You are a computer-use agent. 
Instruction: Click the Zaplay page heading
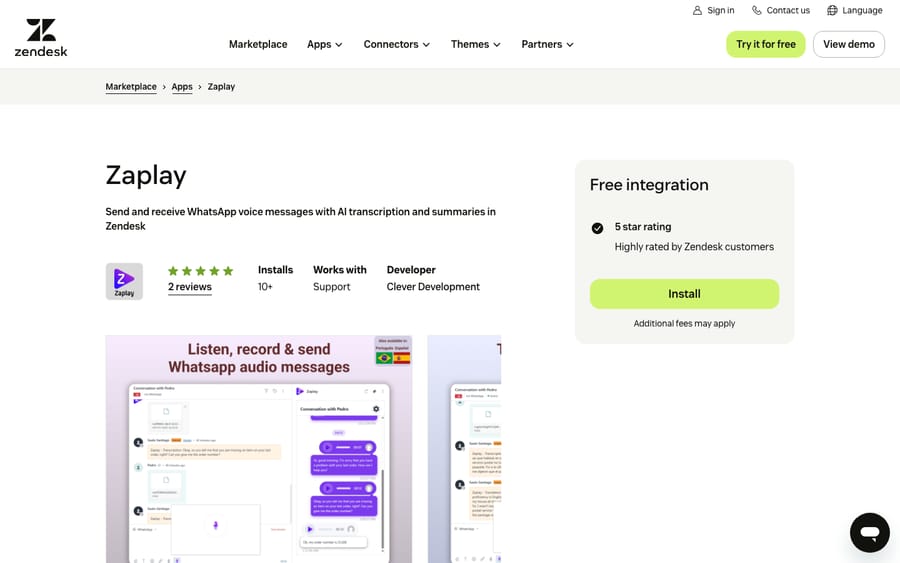[146, 176]
